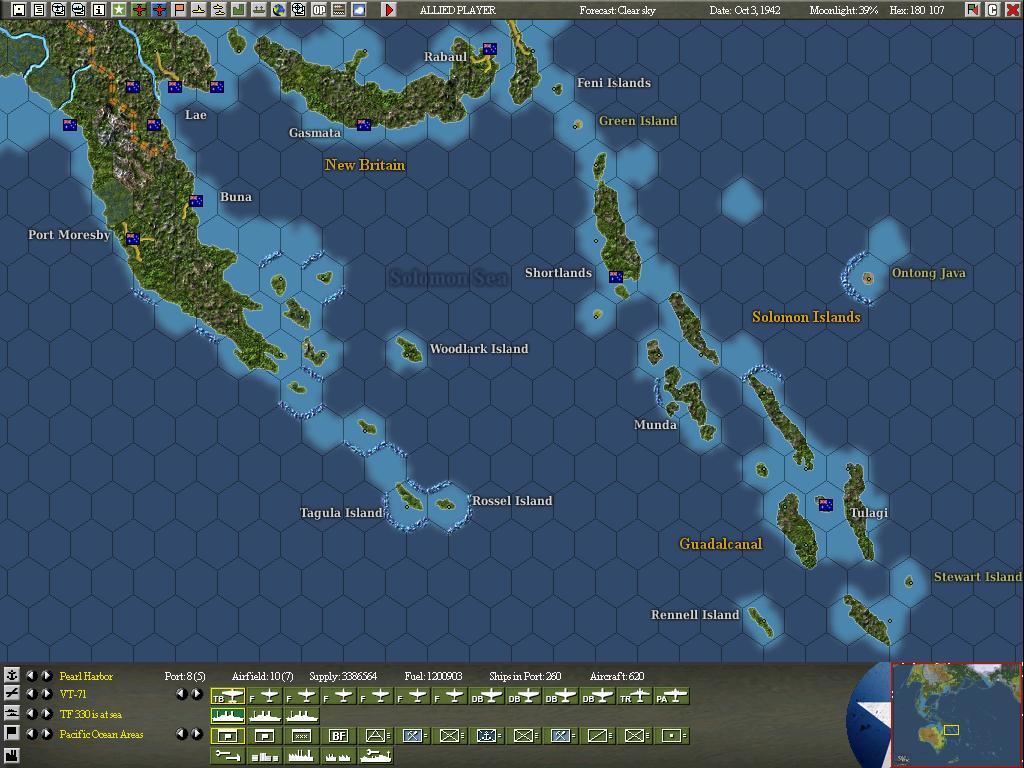Click 'Ships in Port: 260' text

(525, 676)
